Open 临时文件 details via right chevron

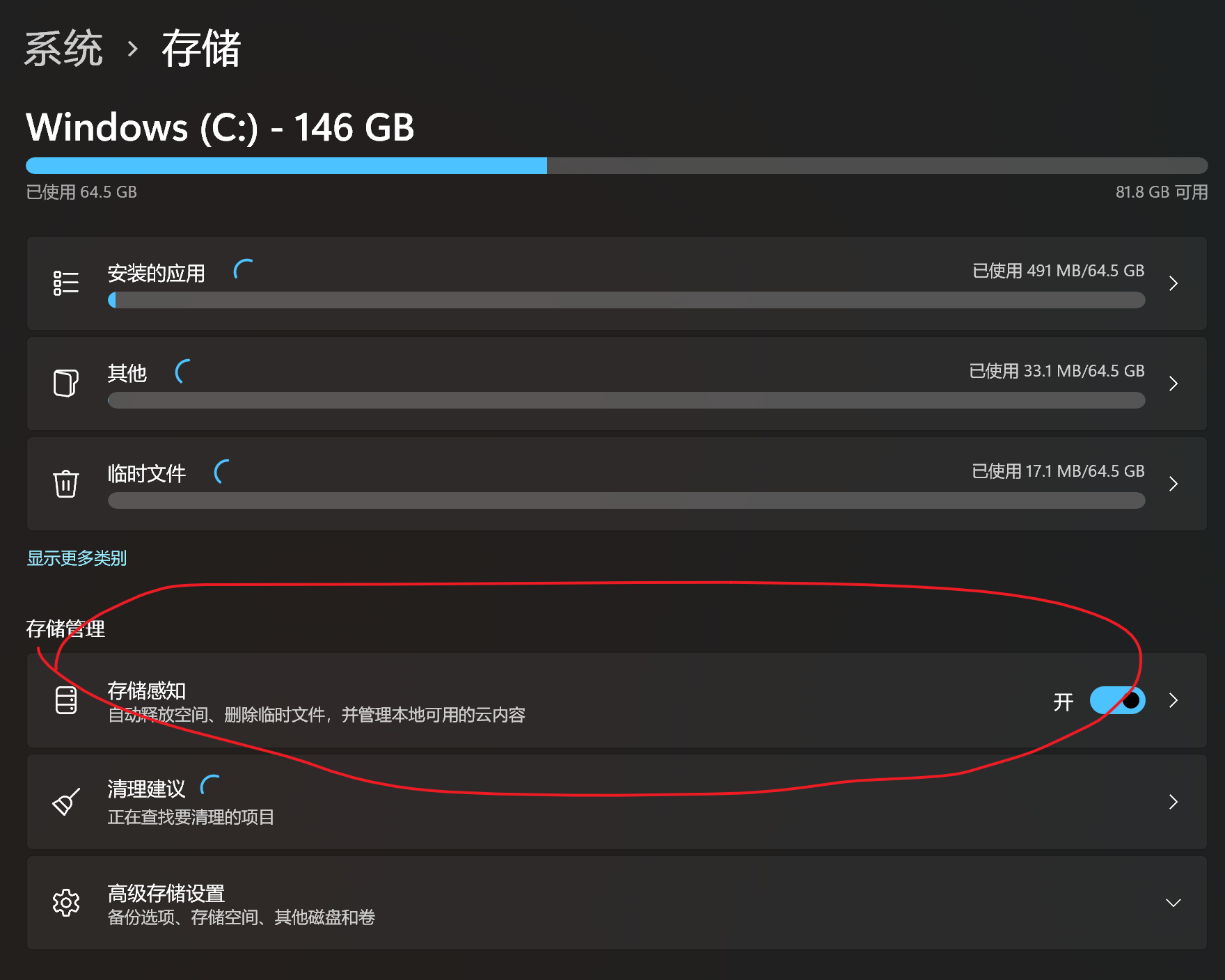click(x=1173, y=484)
